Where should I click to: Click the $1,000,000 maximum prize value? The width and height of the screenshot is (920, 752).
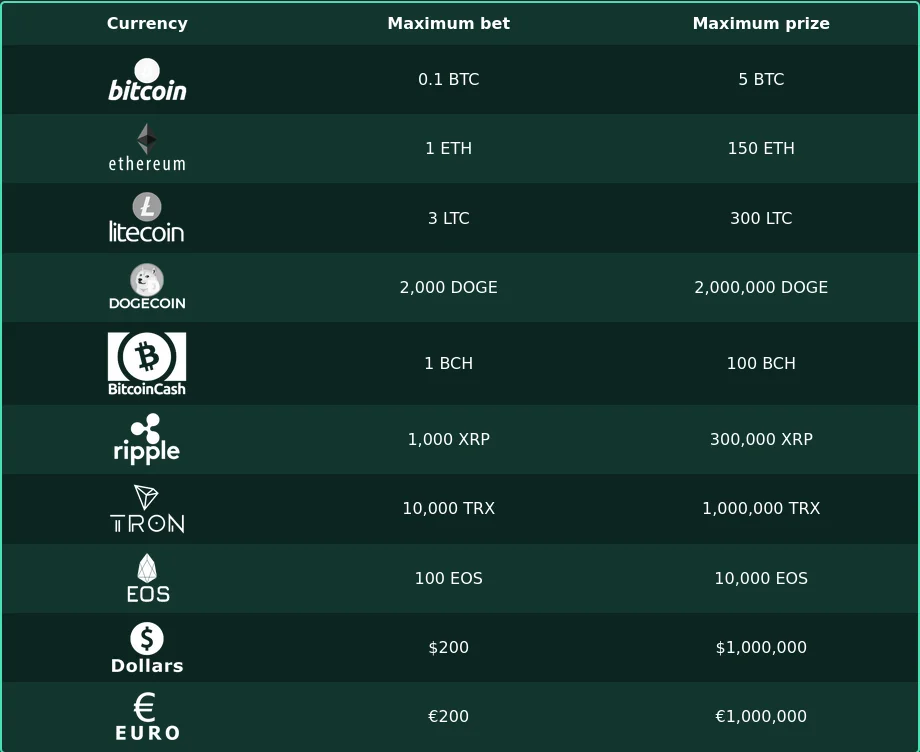761,647
